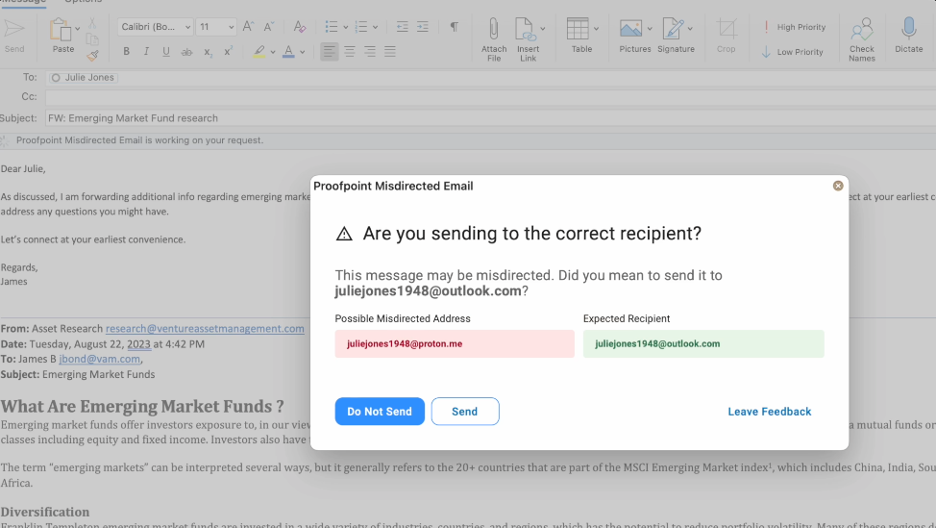
Task: Apply the yellow text highlight color
Action: (x=259, y=52)
